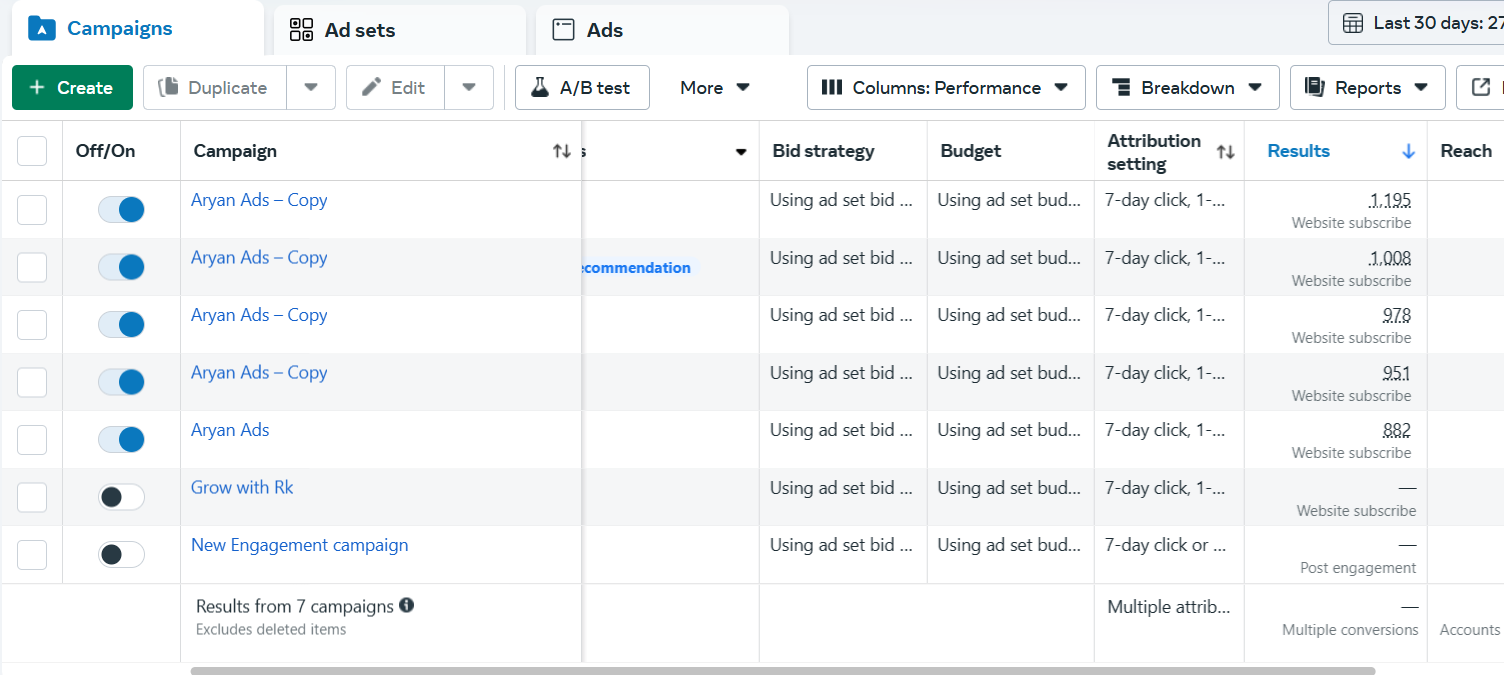Click the green Create plus button
This screenshot has height=675, width=1504.
pyautogui.click(x=72, y=88)
